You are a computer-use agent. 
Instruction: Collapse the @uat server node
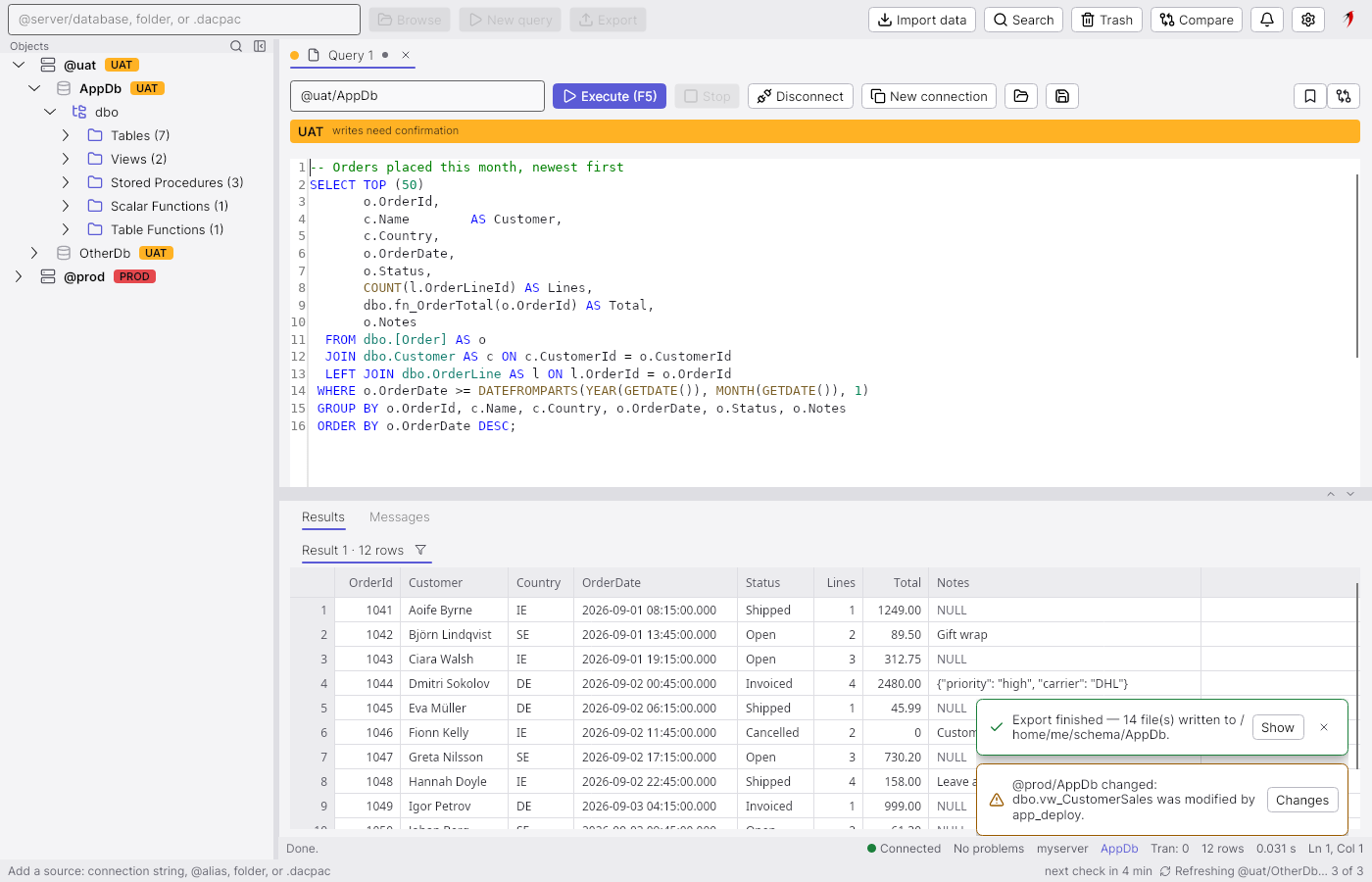pos(19,65)
